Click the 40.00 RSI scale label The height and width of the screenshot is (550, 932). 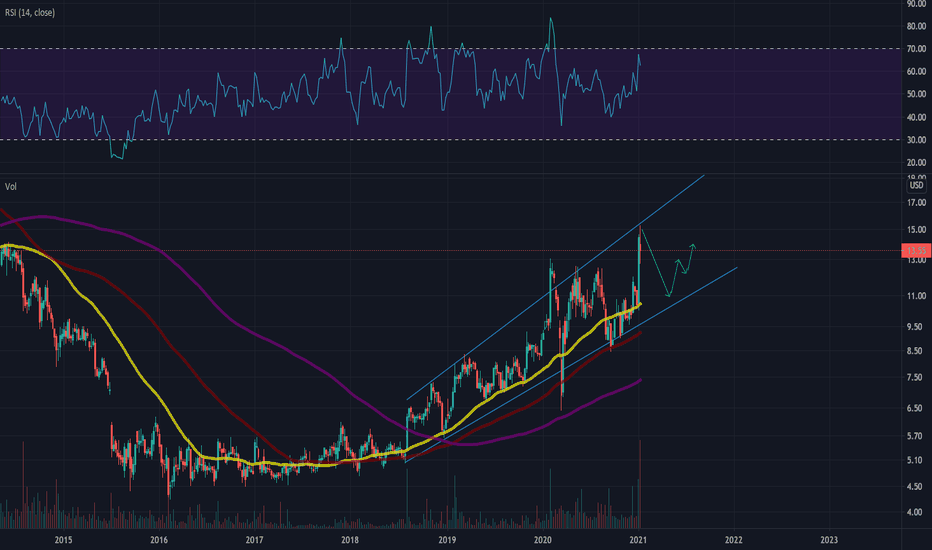(x=917, y=118)
